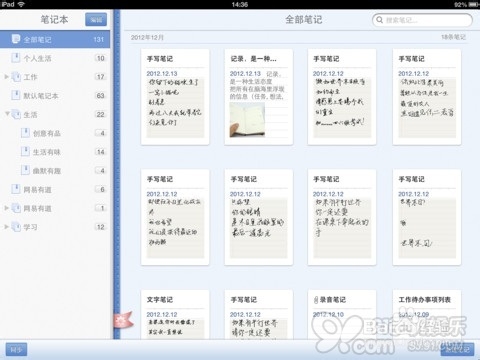Click the 22 count badge of 生活

coord(100,114)
